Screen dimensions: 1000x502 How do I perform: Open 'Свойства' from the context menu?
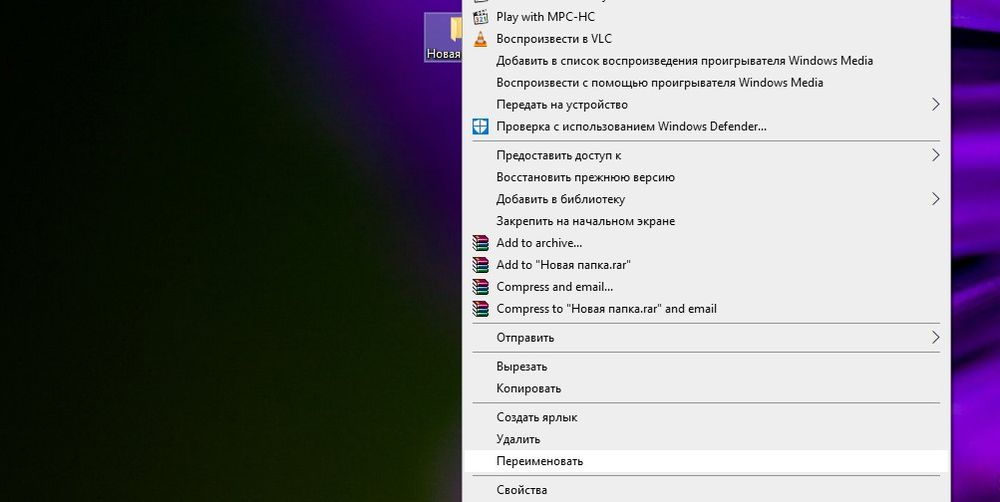[522, 490]
